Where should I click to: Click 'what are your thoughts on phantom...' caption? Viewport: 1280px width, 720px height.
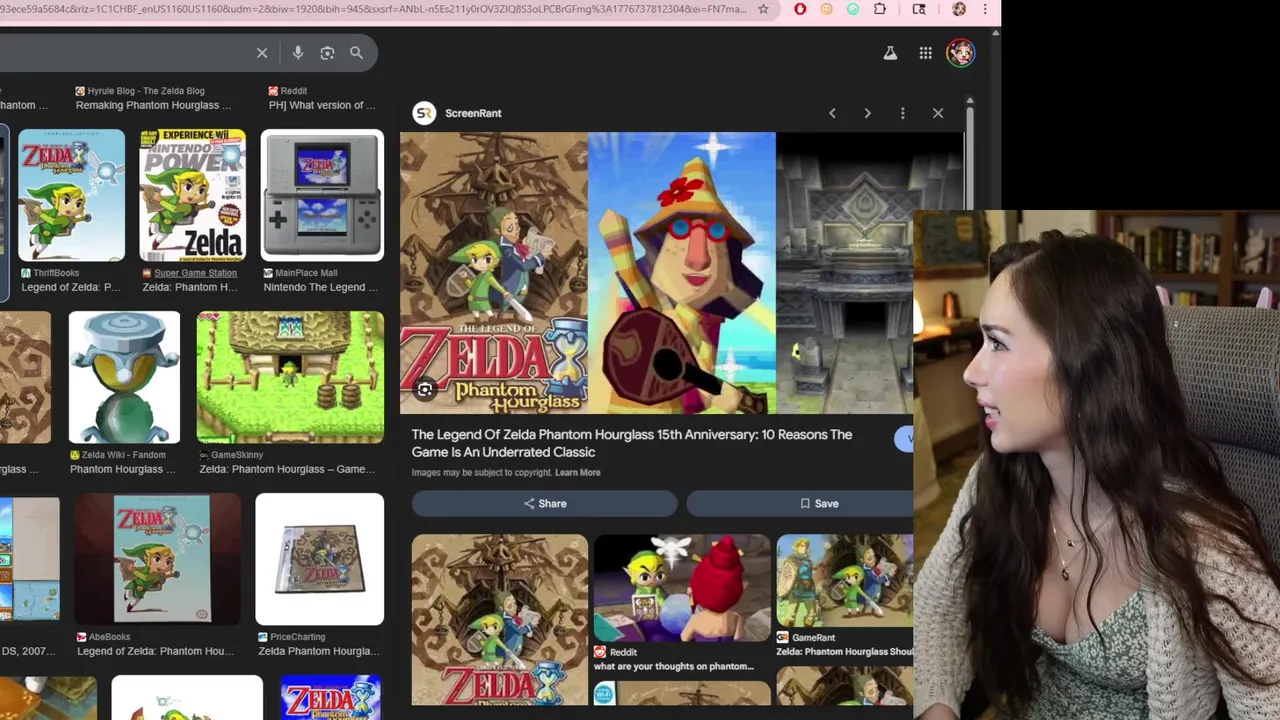674,666
